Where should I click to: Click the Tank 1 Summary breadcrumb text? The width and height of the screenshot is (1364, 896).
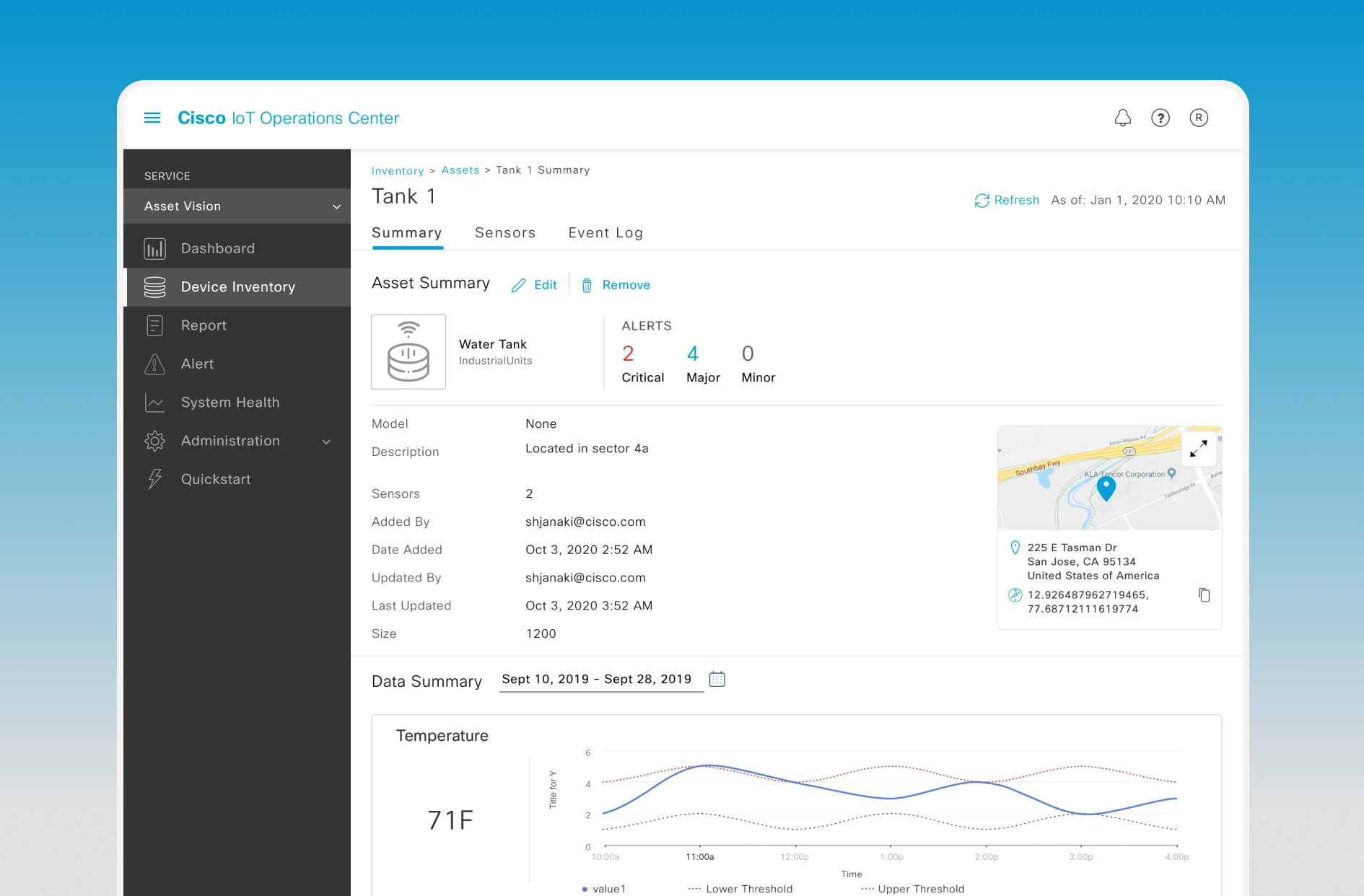[543, 170]
